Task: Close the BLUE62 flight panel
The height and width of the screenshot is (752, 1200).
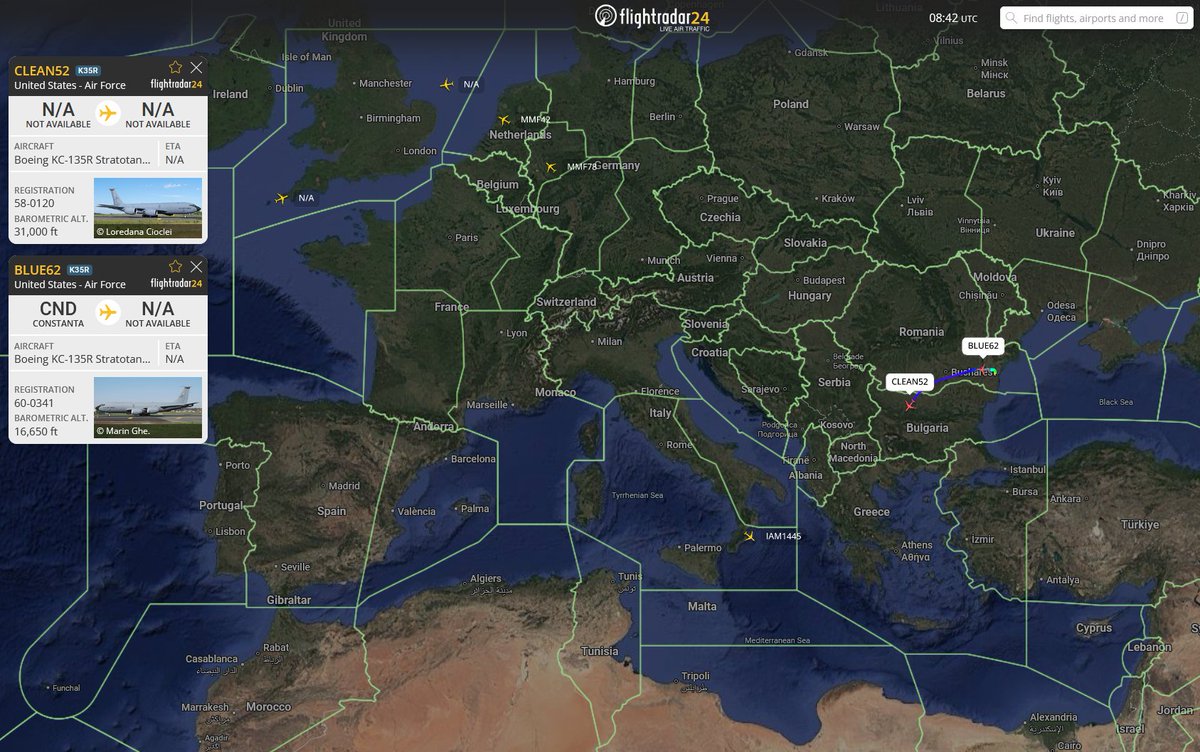Action: tap(196, 266)
